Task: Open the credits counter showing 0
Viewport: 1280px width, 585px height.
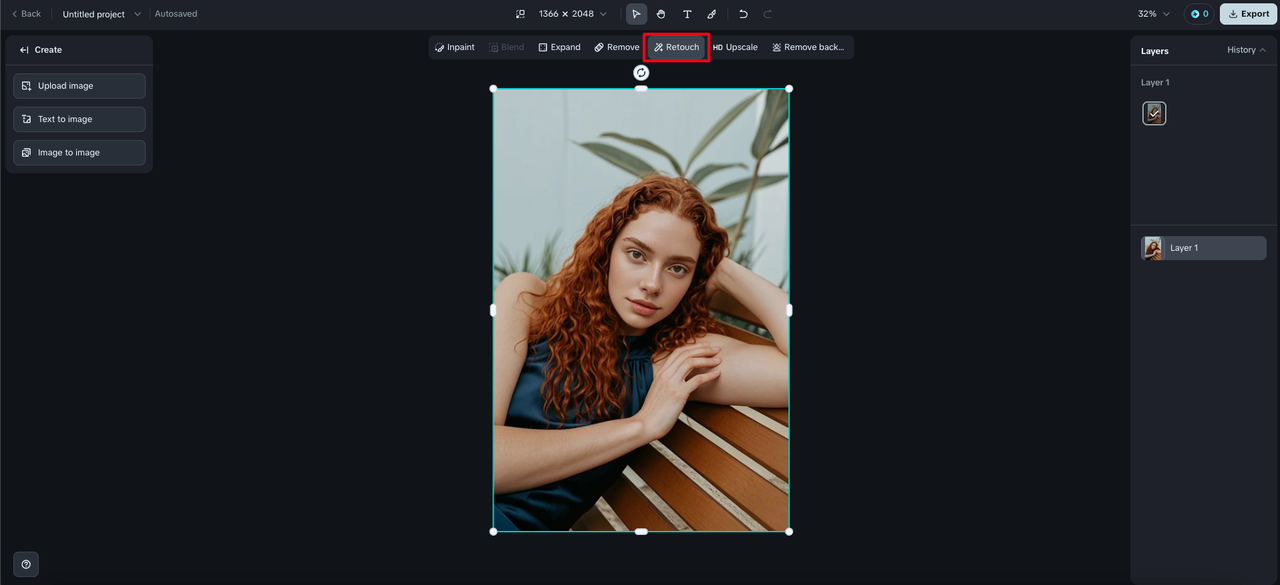Action: pyautogui.click(x=1199, y=14)
